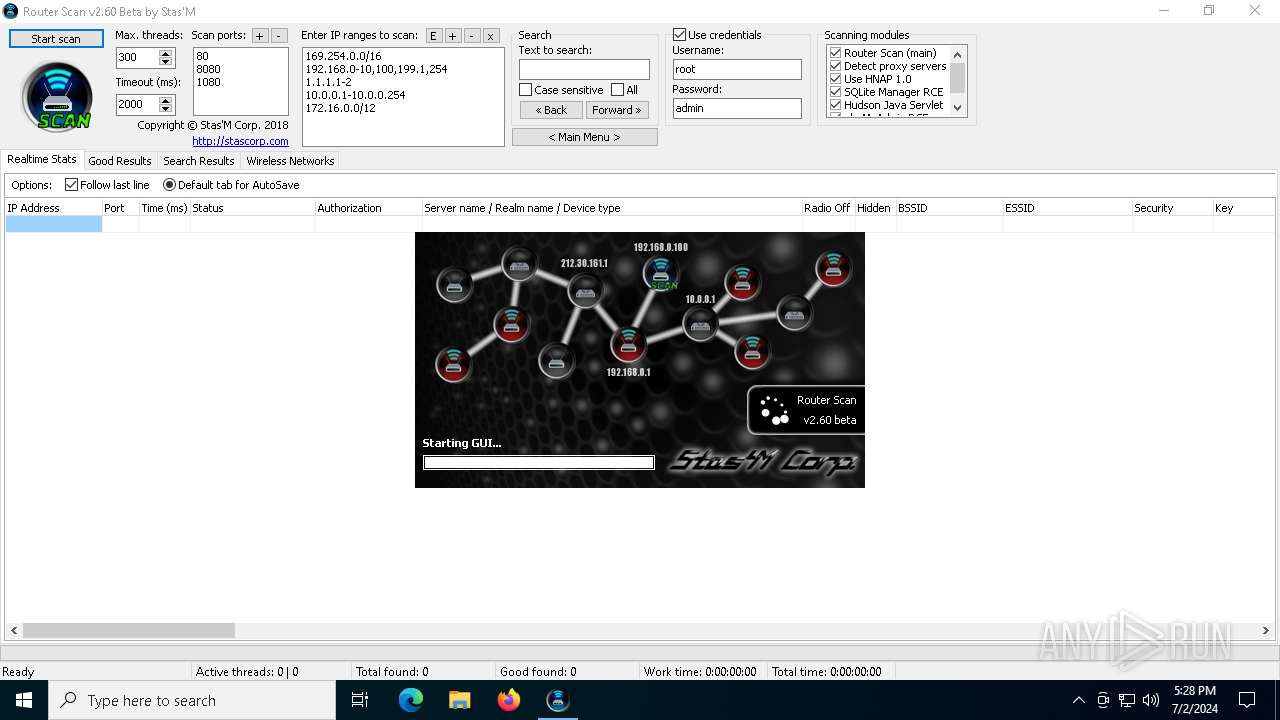Click the horizontal scrollbar thumb
1280x720 pixels.
click(x=129, y=631)
